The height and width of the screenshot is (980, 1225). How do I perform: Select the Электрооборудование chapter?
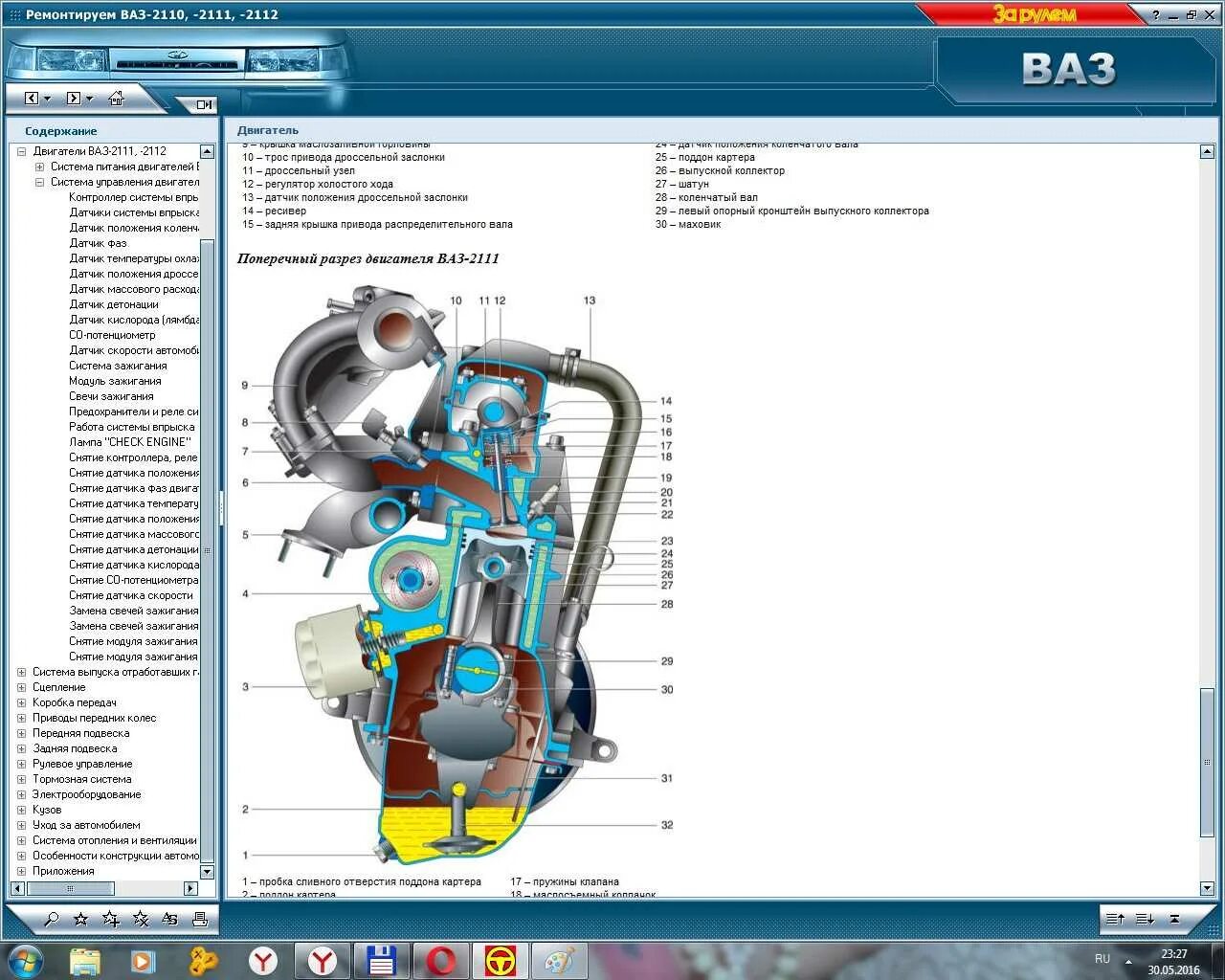(86, 794)
